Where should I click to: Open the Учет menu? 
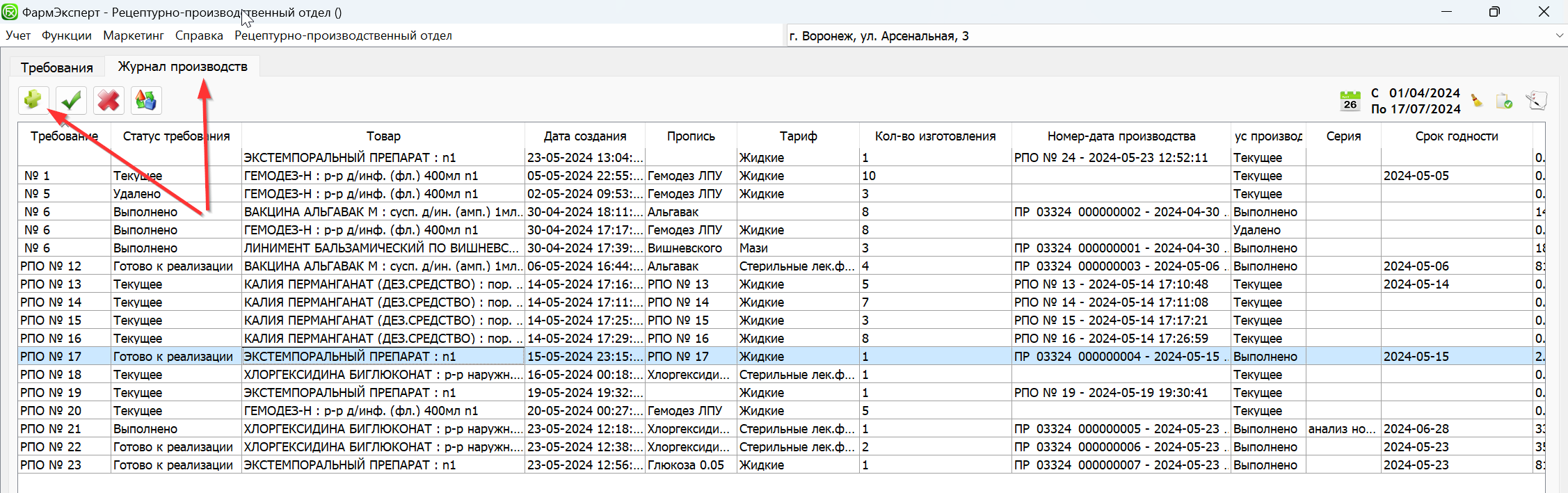pos(18,35)
